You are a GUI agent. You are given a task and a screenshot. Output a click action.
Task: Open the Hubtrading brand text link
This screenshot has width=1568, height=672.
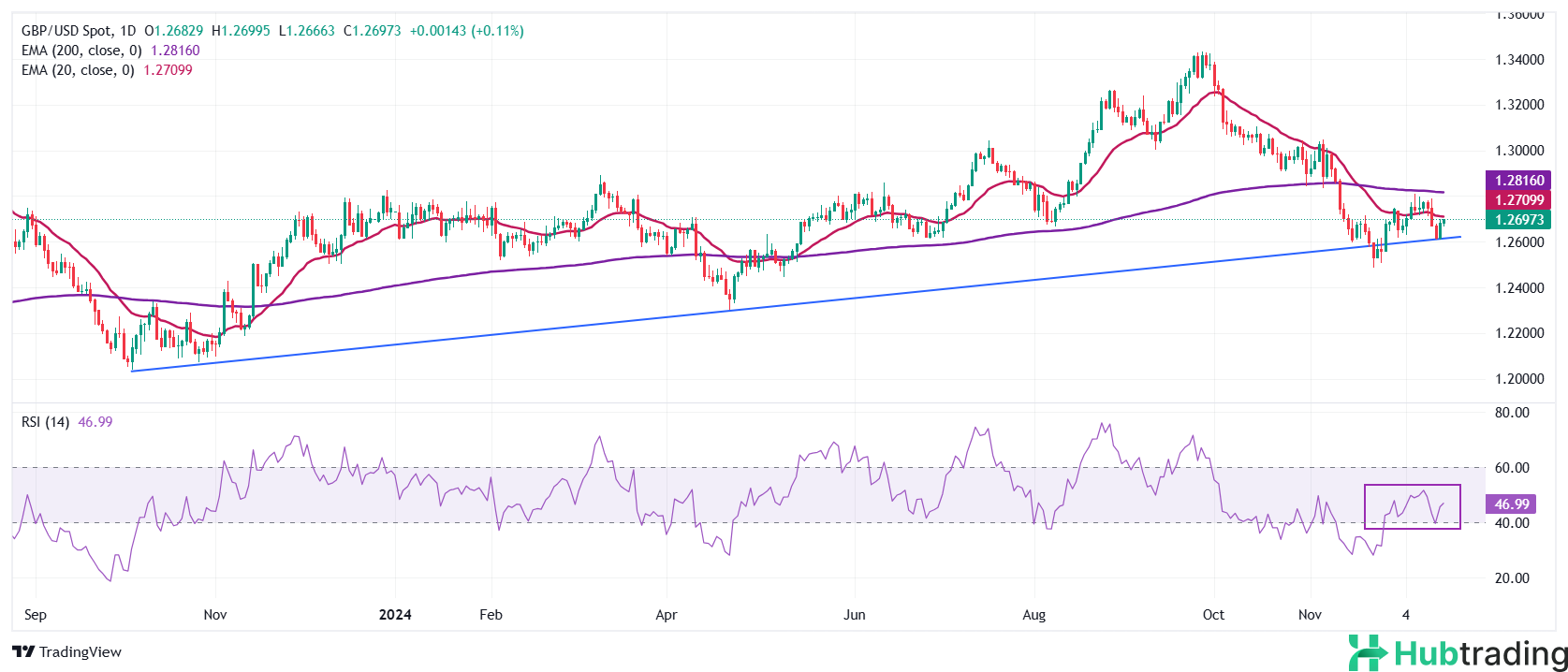(1481, 652)
